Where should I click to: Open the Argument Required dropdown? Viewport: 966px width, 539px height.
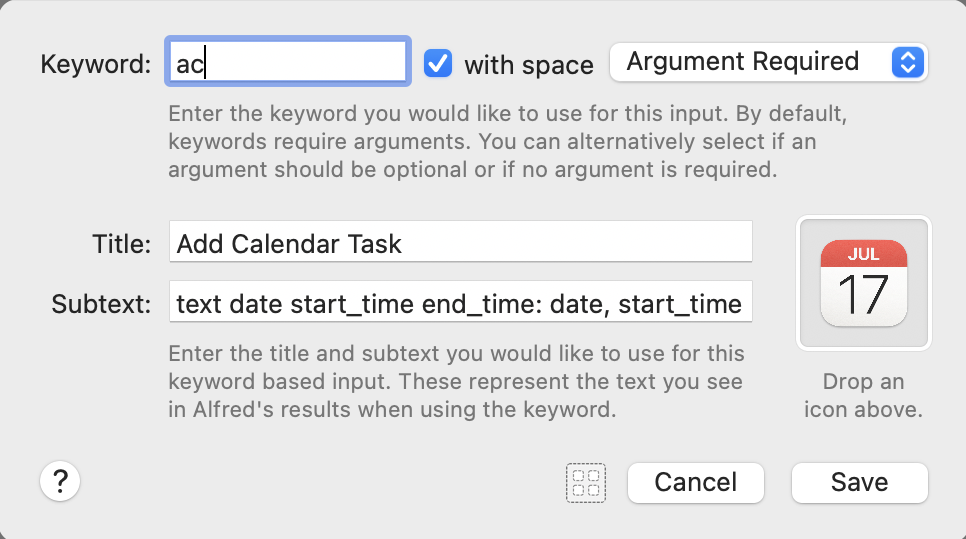[768, 62]
